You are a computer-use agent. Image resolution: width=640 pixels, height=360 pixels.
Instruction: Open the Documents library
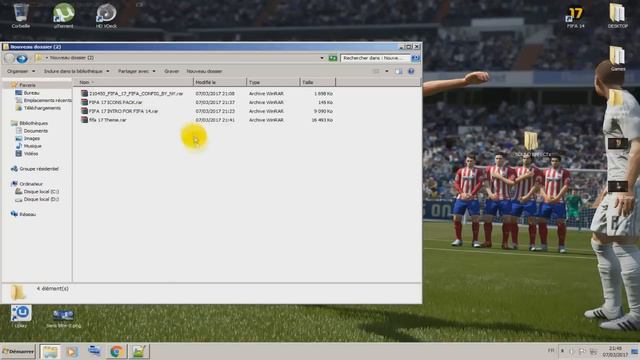point(32,131)
